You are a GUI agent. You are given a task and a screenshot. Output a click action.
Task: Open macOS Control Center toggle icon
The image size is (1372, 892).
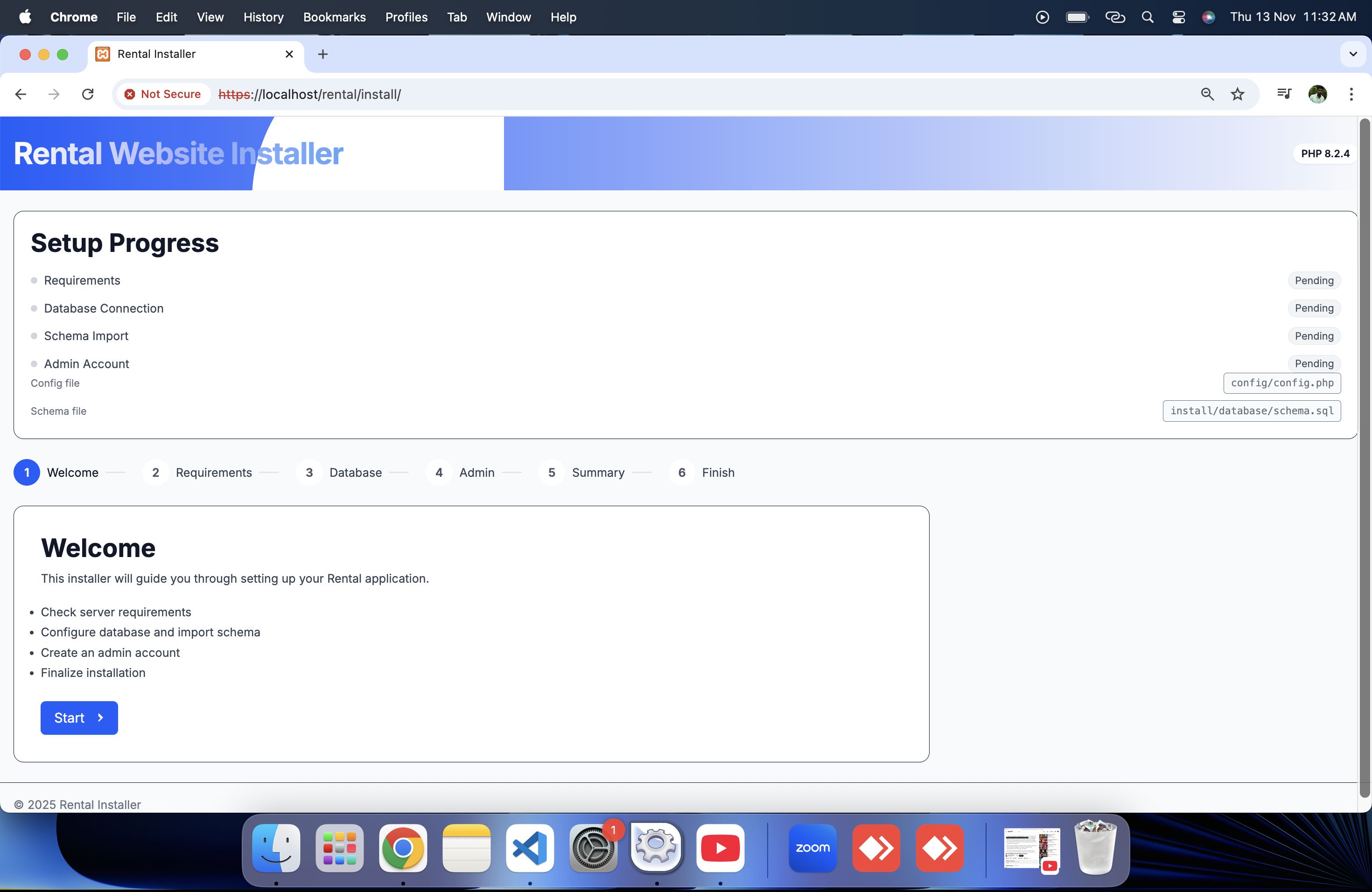tap(1178, 17)
